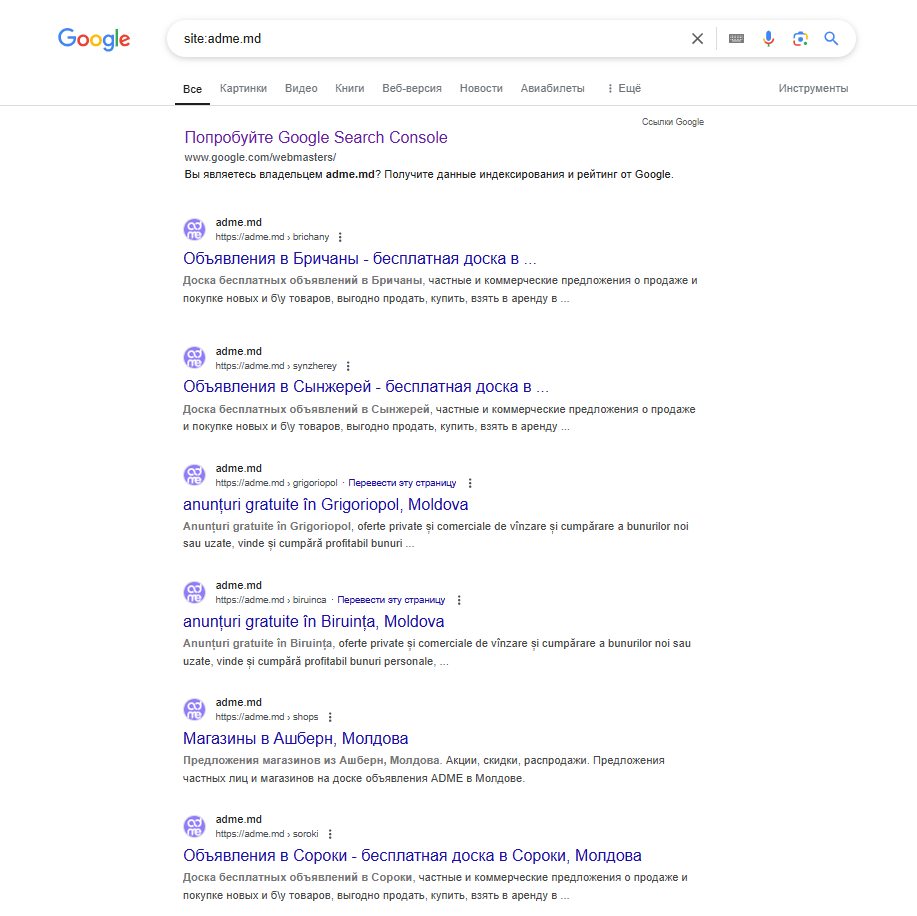Click "Перевести эту страницу" for biruinca result
The width and height of the screenshot is (917, 916).
(391, 600)
